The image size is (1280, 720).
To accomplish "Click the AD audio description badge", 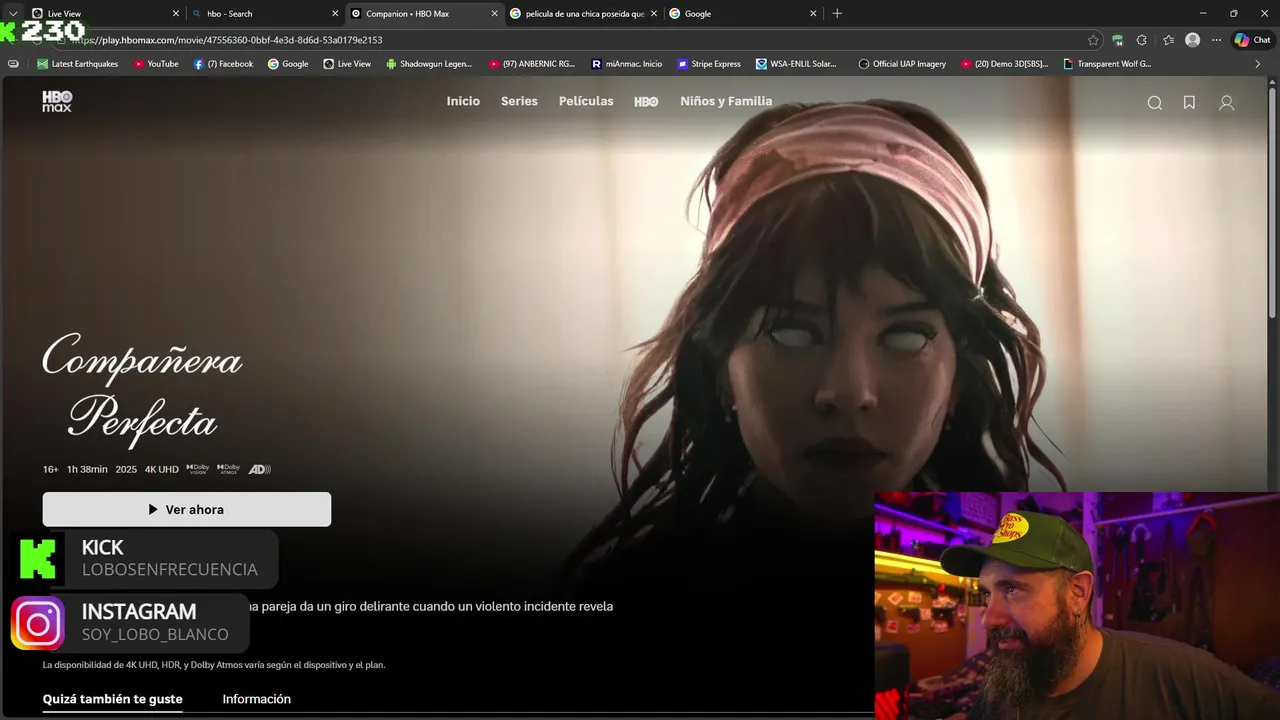I will point(259,469).
